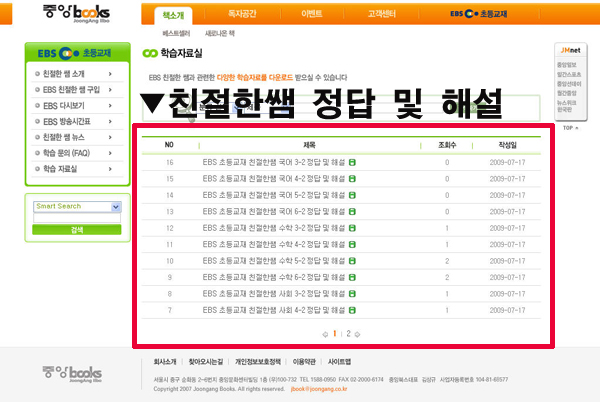Click the JoongAng Books logo at the top left
The width and height of the screenshot is (600, 402).
point(76,15)
